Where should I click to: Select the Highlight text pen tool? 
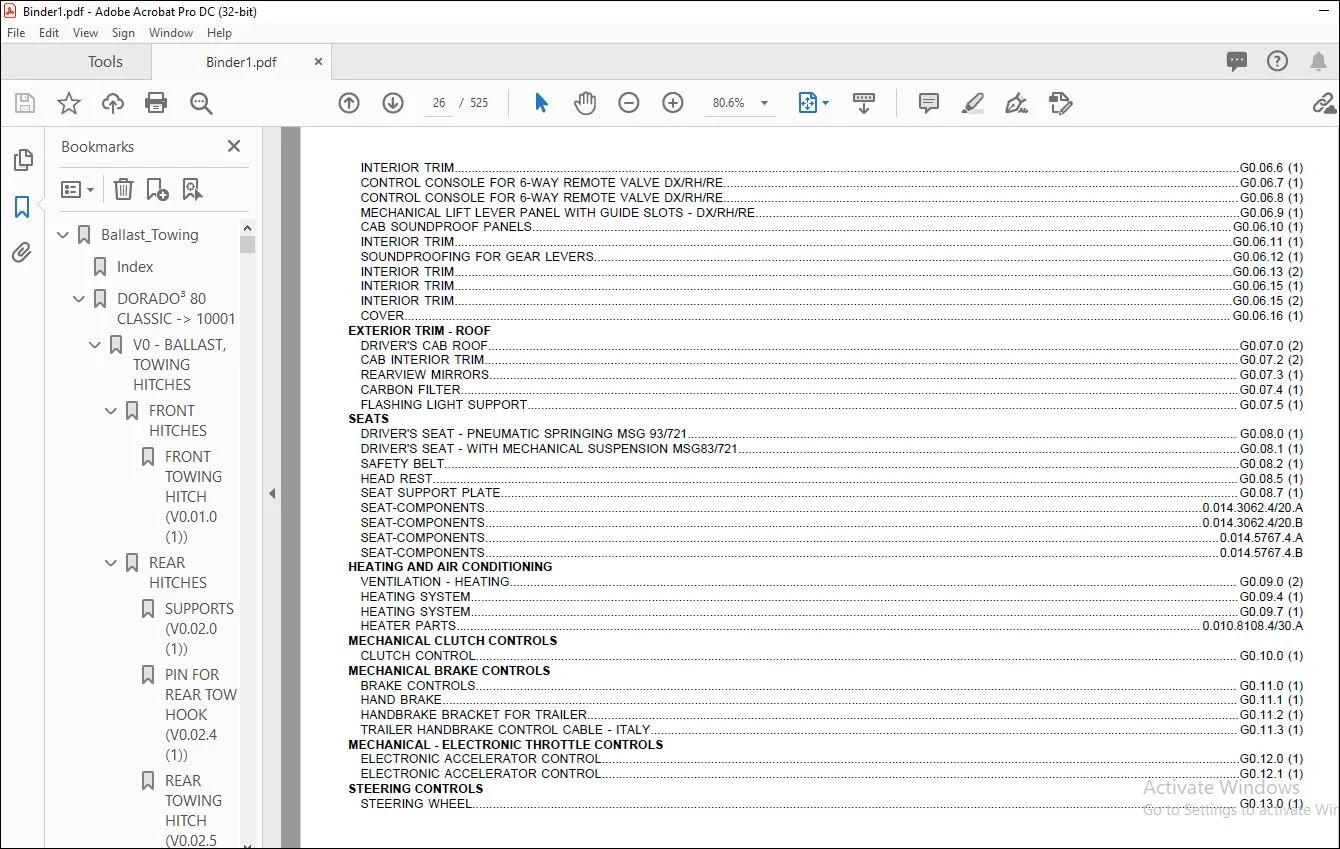click(972, 103)
